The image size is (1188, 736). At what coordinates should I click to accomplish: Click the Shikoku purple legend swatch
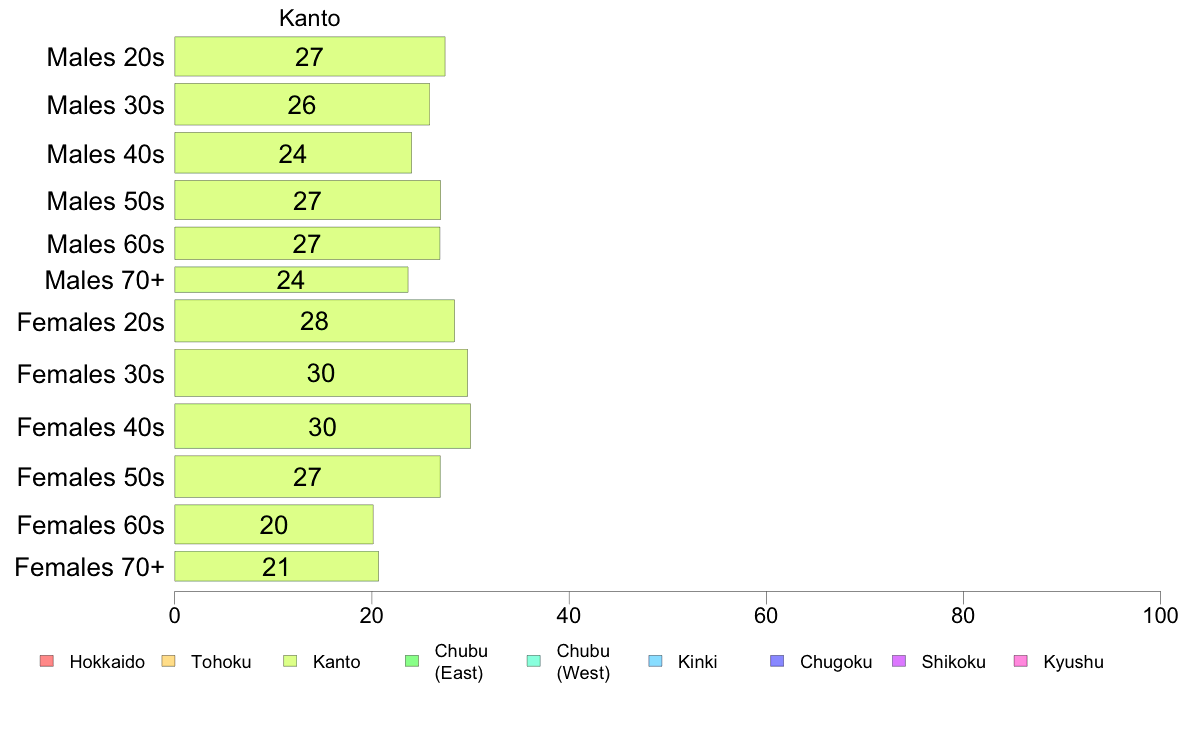click(x=899, y=661)
